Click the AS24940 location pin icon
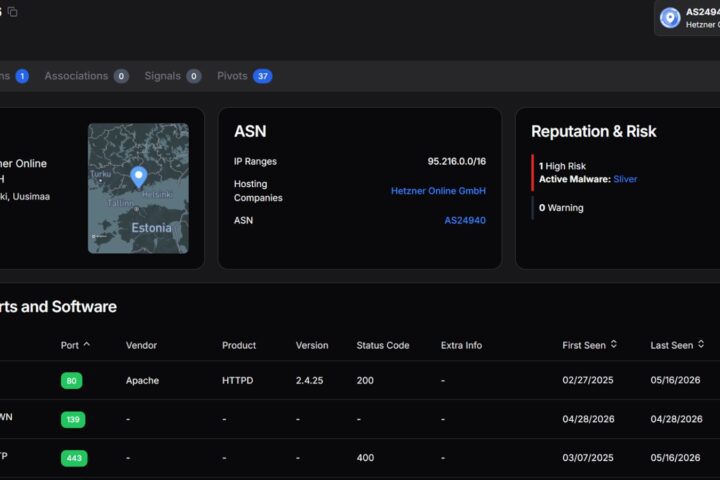This screenshot has height=480, width=720. pyautogui.click(x=670, y=18)
